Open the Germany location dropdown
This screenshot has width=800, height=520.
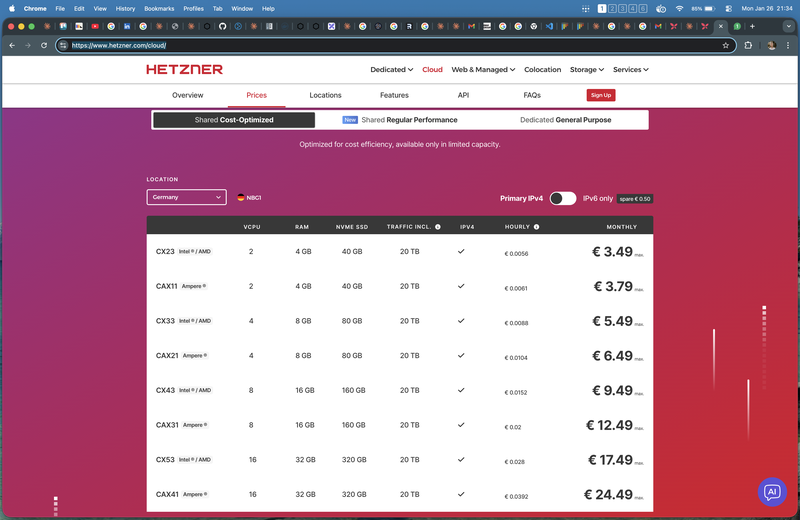click(x=186, y=198)
